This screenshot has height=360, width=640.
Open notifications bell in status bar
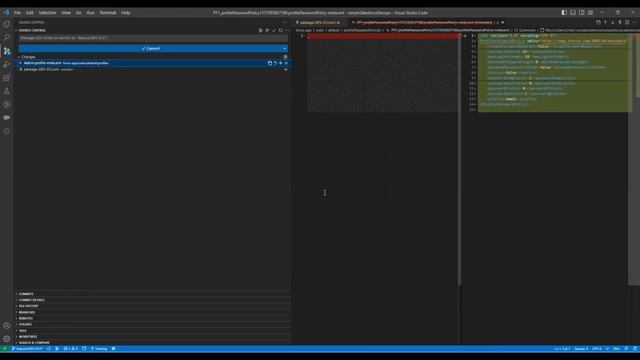635,349
